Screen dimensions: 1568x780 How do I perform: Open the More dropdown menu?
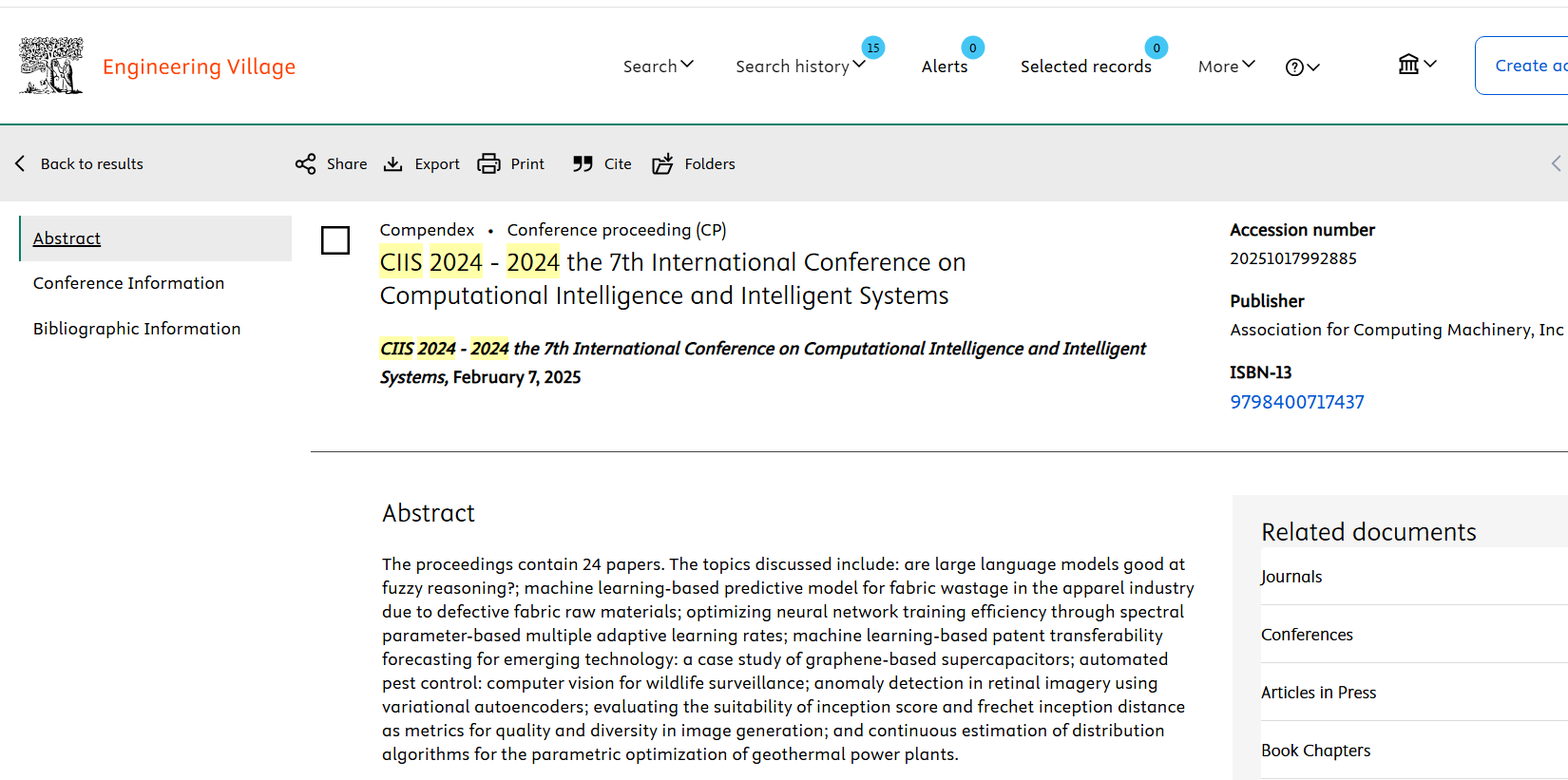tap(1226, 67)
